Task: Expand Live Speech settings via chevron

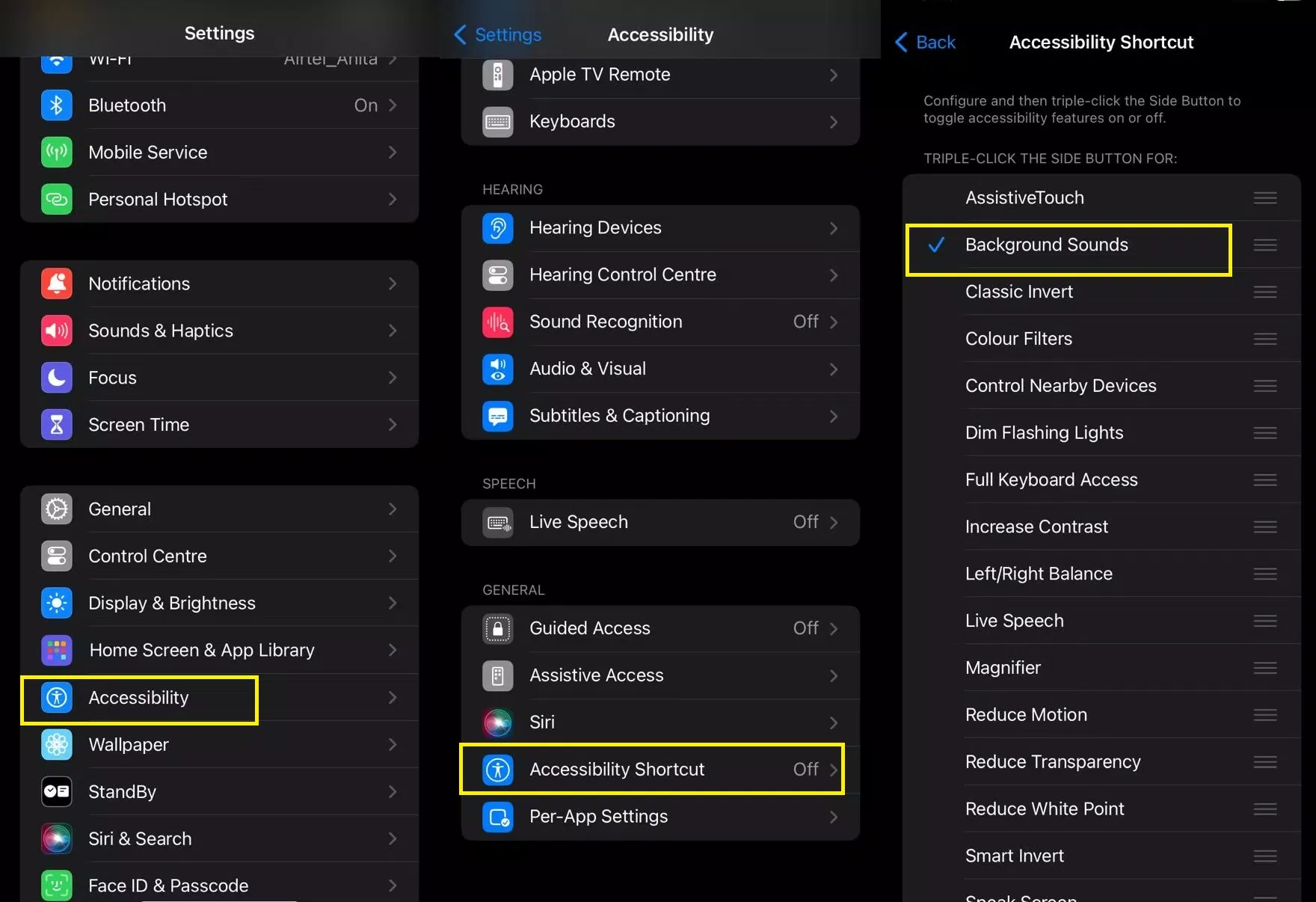Action: [834, 522]
